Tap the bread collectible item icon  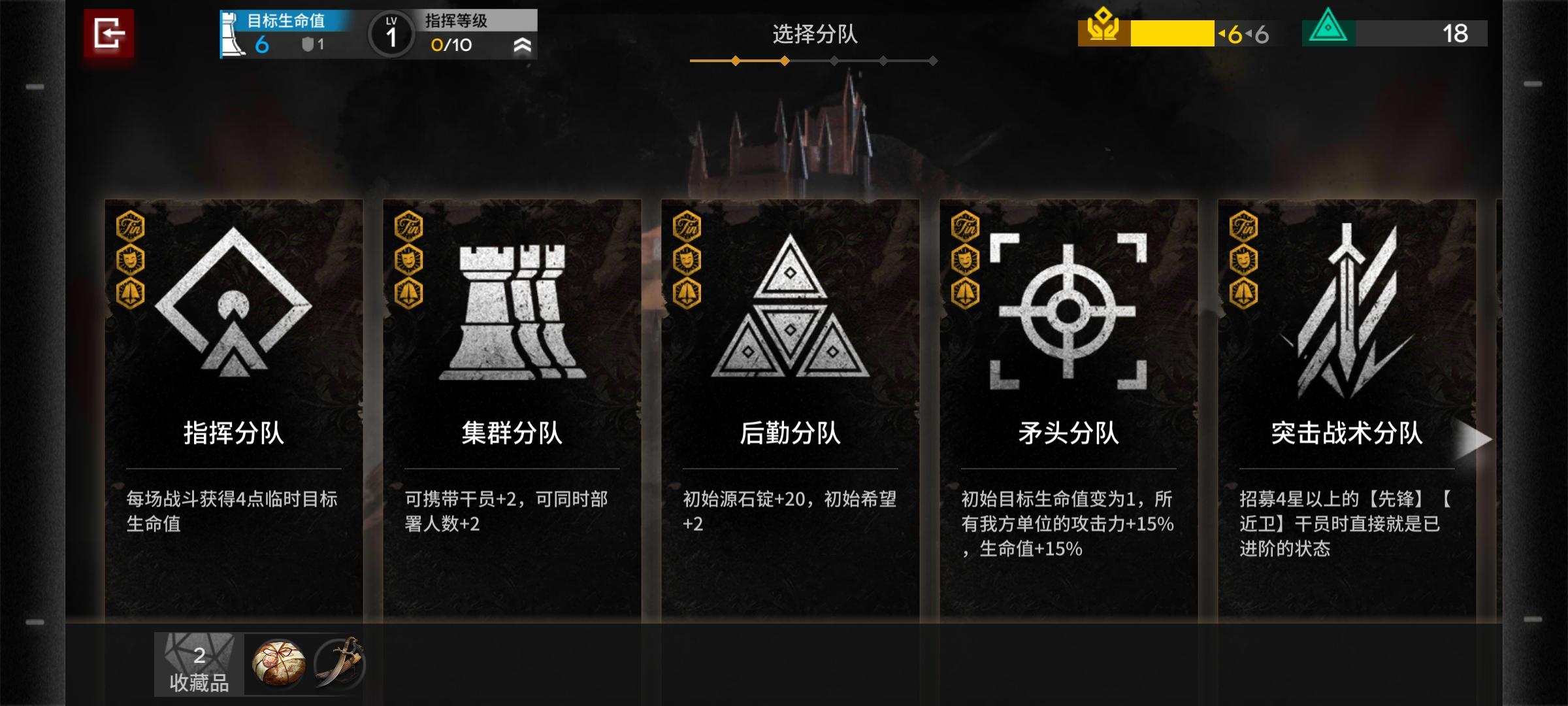(279, 664)
